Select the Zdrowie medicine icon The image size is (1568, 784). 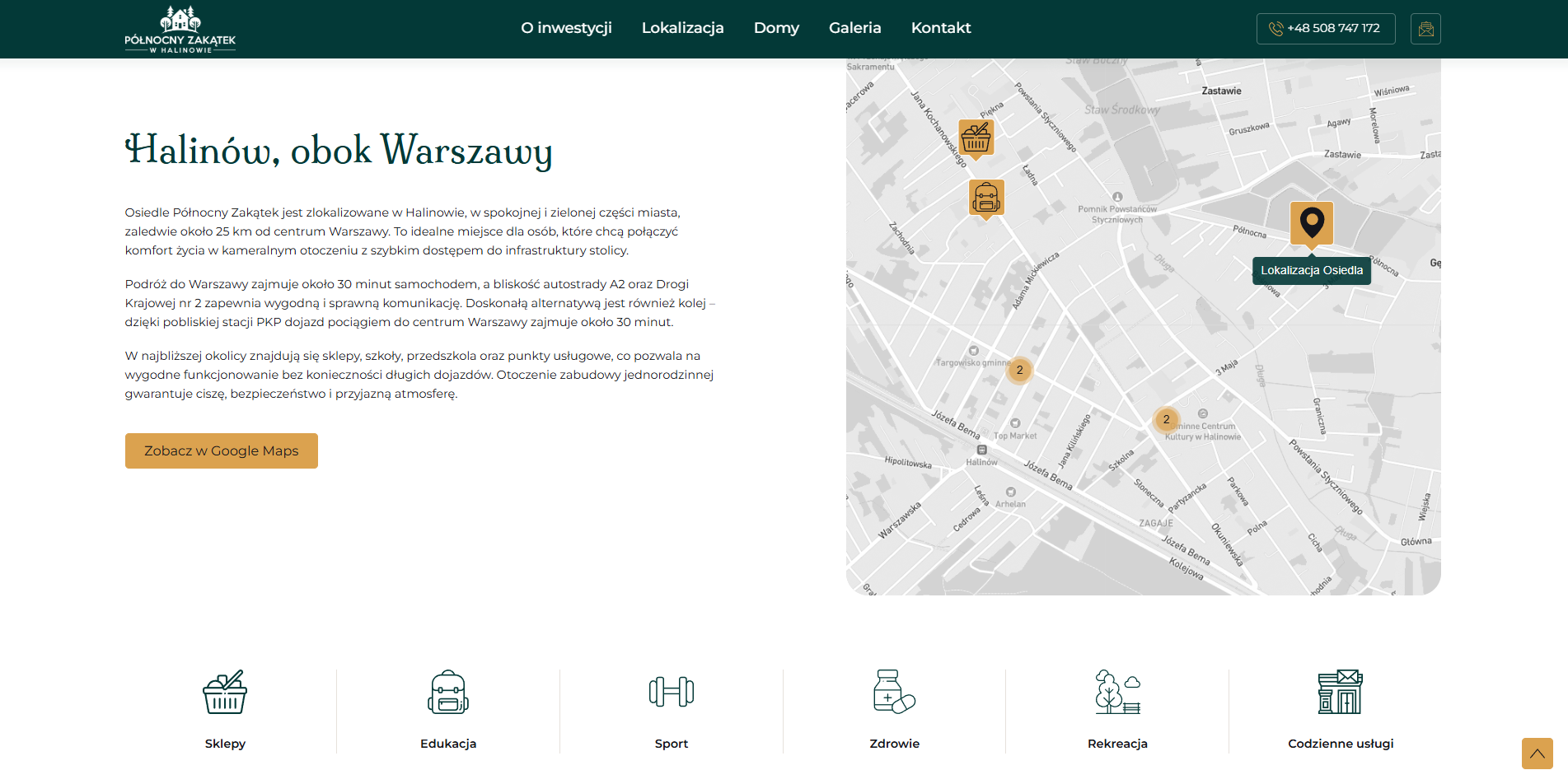(894, 692)
